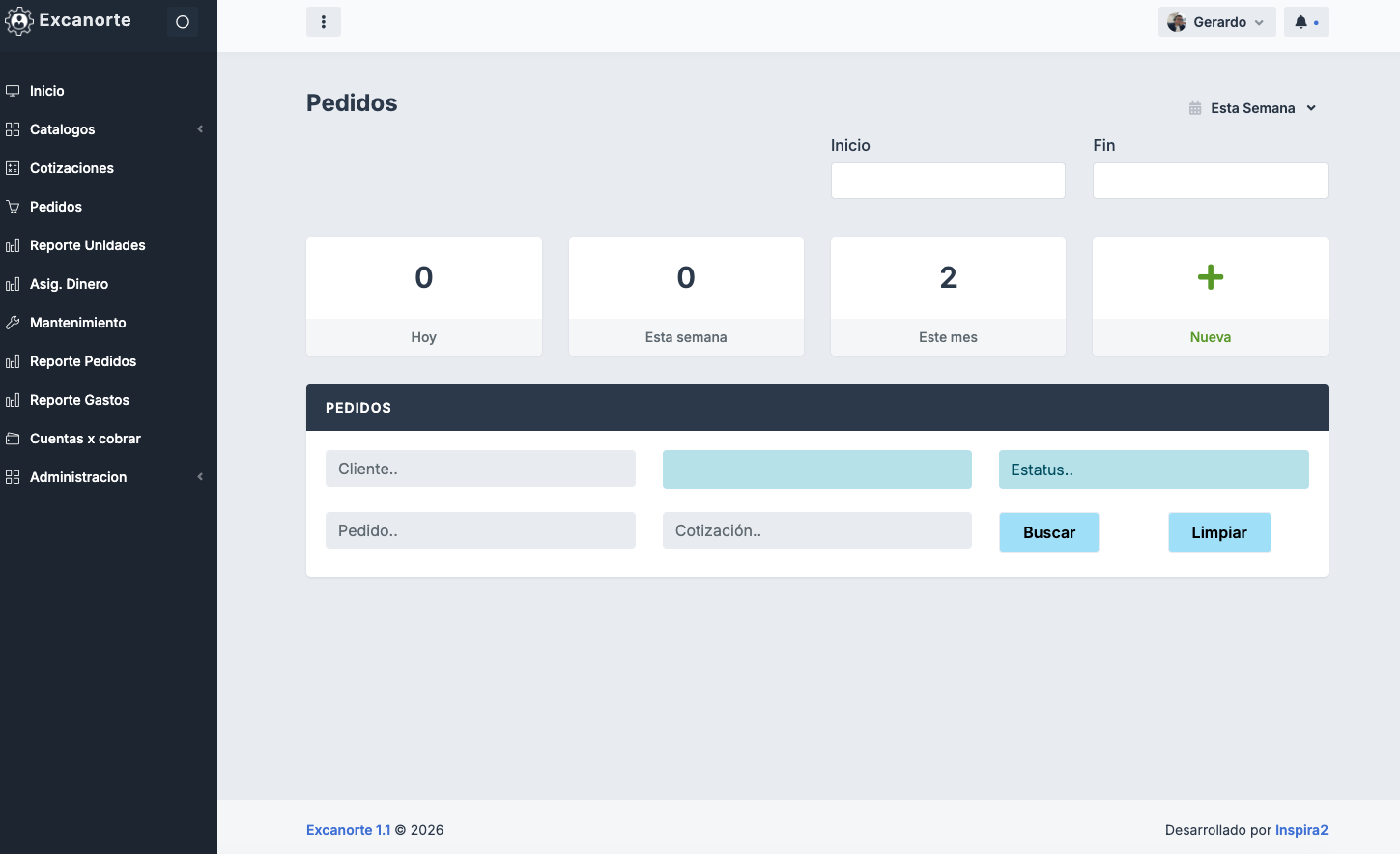
Task: Expand the Administracion submenu arrow
Action: 200,477
